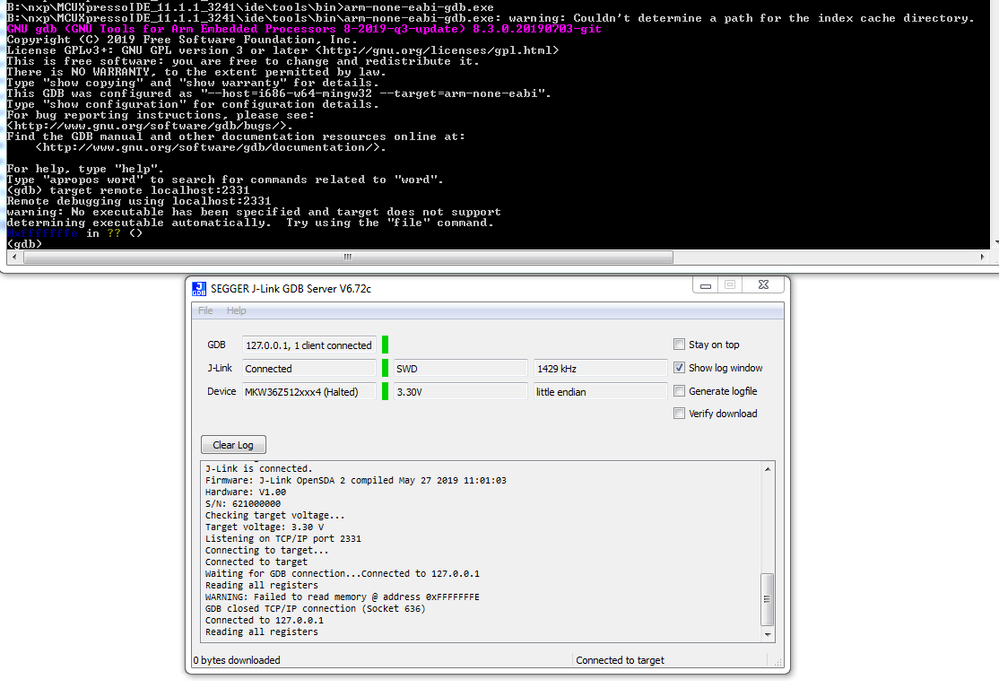Click the gdb bugs URL in console
The width and height of the screenshot is (999, 681).
point(149,125)
